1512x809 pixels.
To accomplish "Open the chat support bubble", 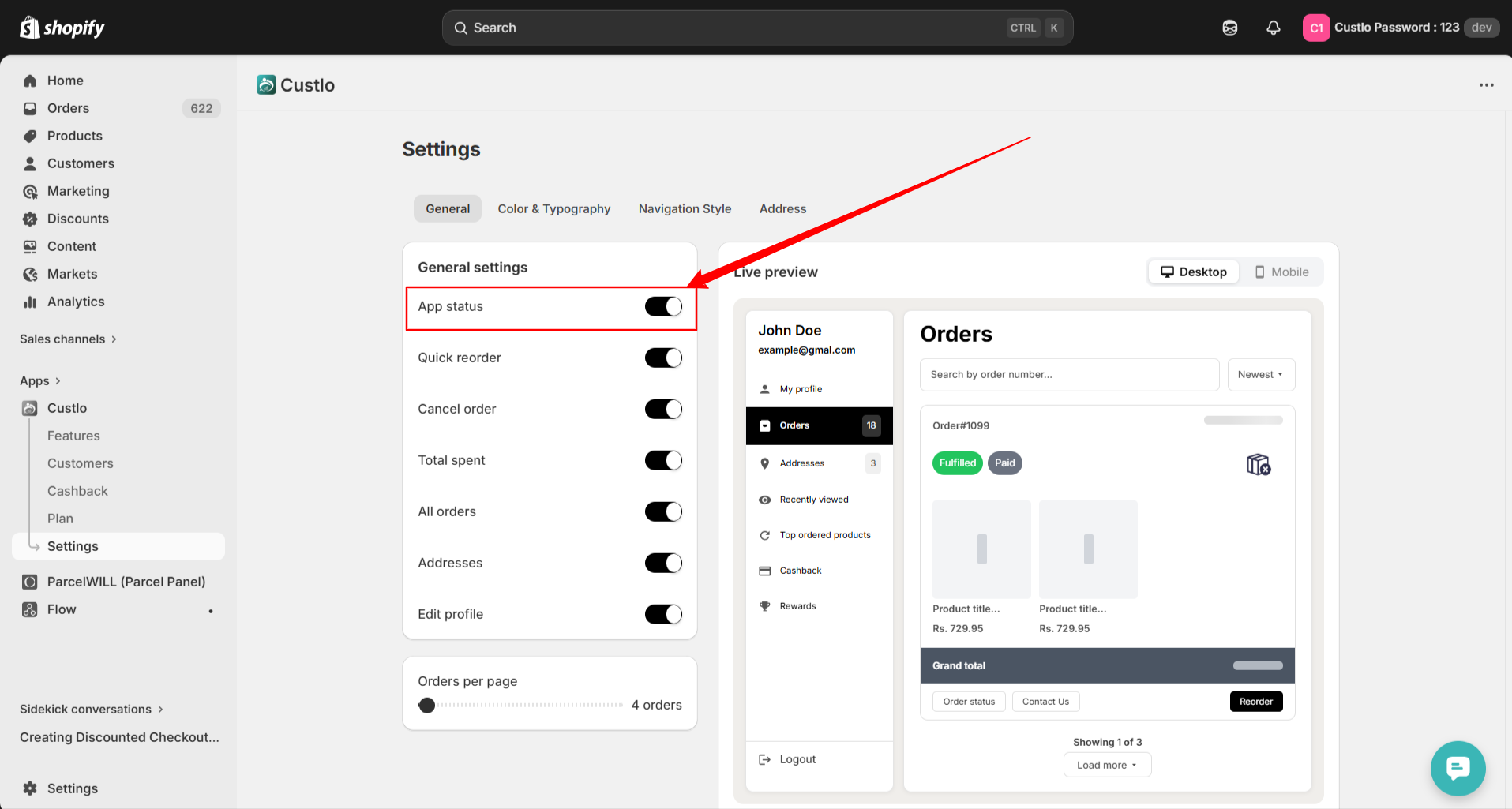I will (x=1458, y=768).
